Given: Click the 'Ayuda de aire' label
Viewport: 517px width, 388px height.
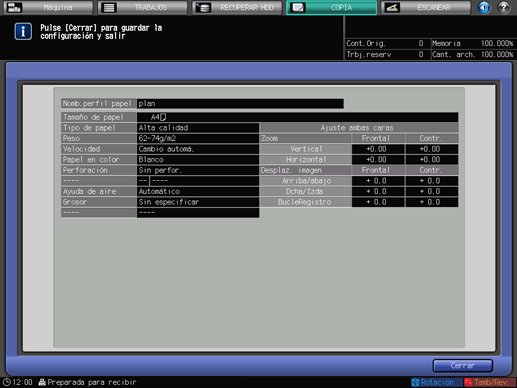Looking at the screenshot, I should (98, 191).
